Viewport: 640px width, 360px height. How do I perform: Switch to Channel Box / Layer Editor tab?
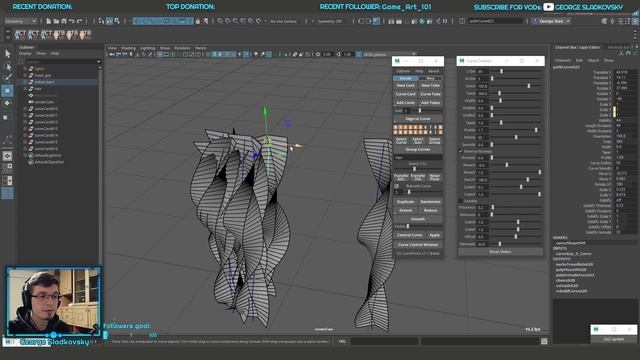577,47
